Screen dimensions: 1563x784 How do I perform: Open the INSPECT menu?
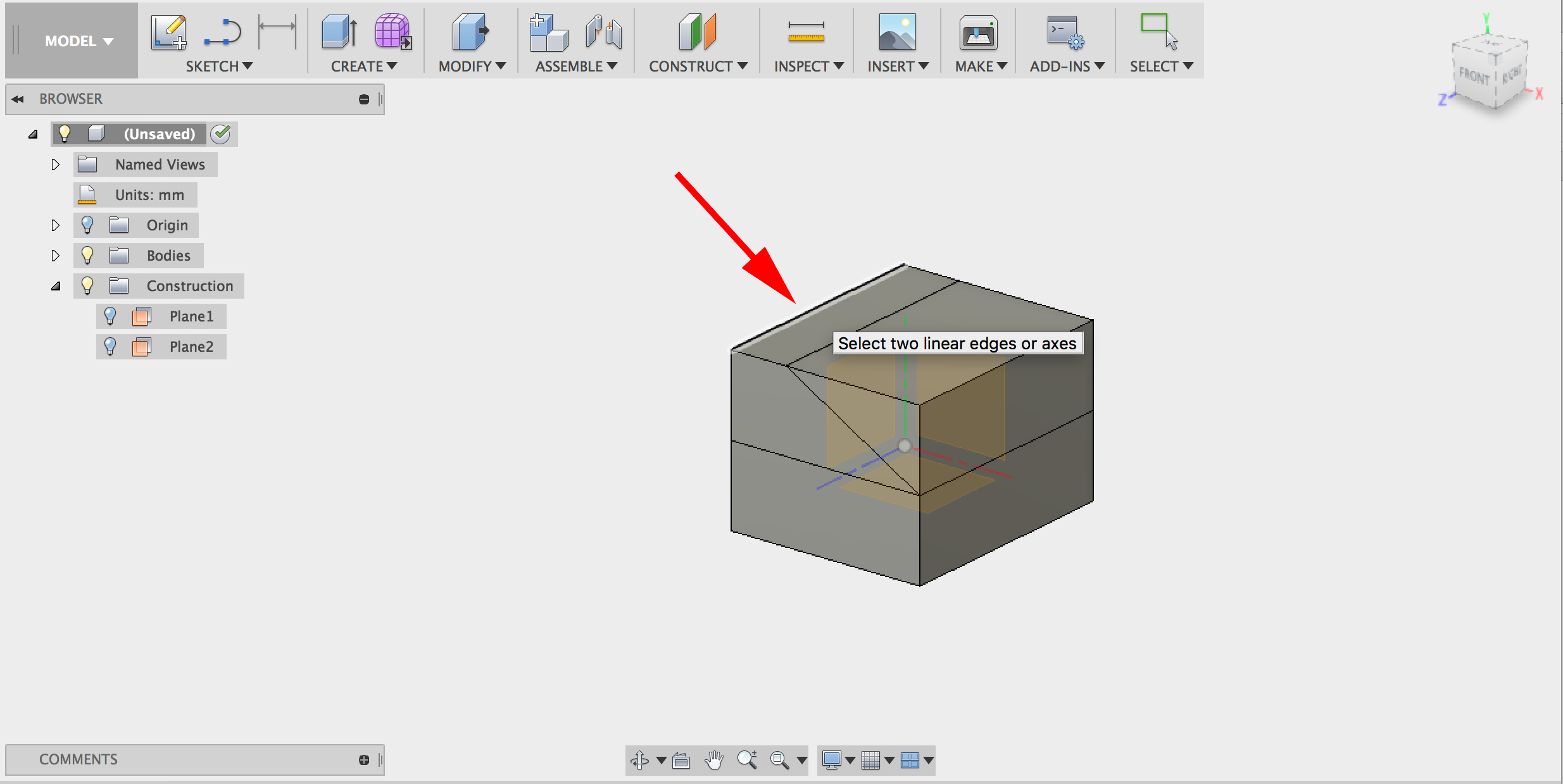click(809, 66)
